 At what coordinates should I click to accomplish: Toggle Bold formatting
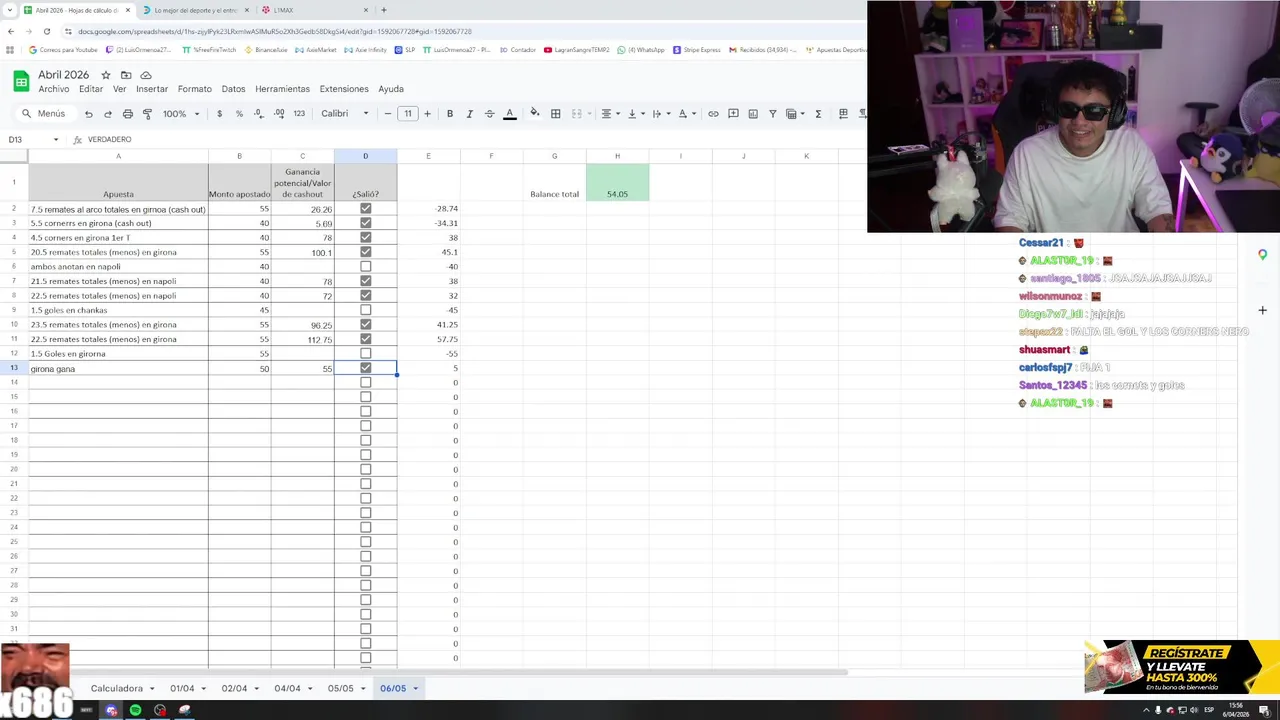(450, 114)
